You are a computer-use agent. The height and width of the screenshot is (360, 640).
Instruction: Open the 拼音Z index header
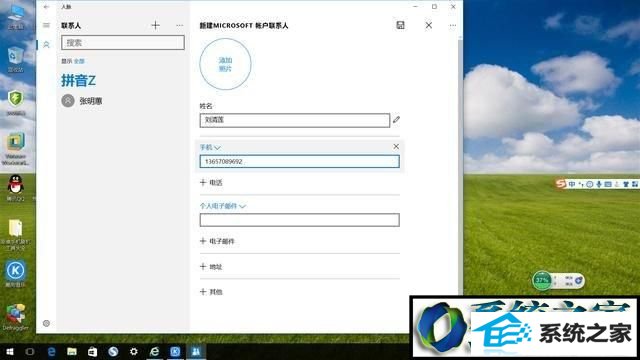tap(78, 80)
